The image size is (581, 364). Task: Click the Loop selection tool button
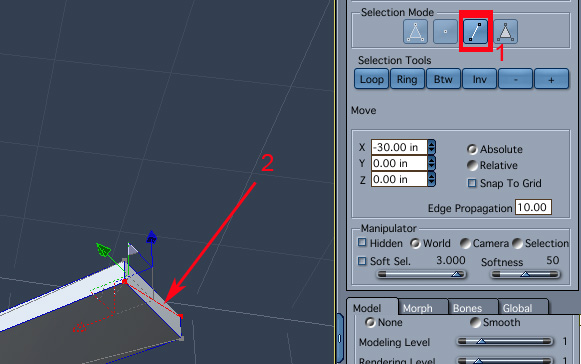[371, 79]
